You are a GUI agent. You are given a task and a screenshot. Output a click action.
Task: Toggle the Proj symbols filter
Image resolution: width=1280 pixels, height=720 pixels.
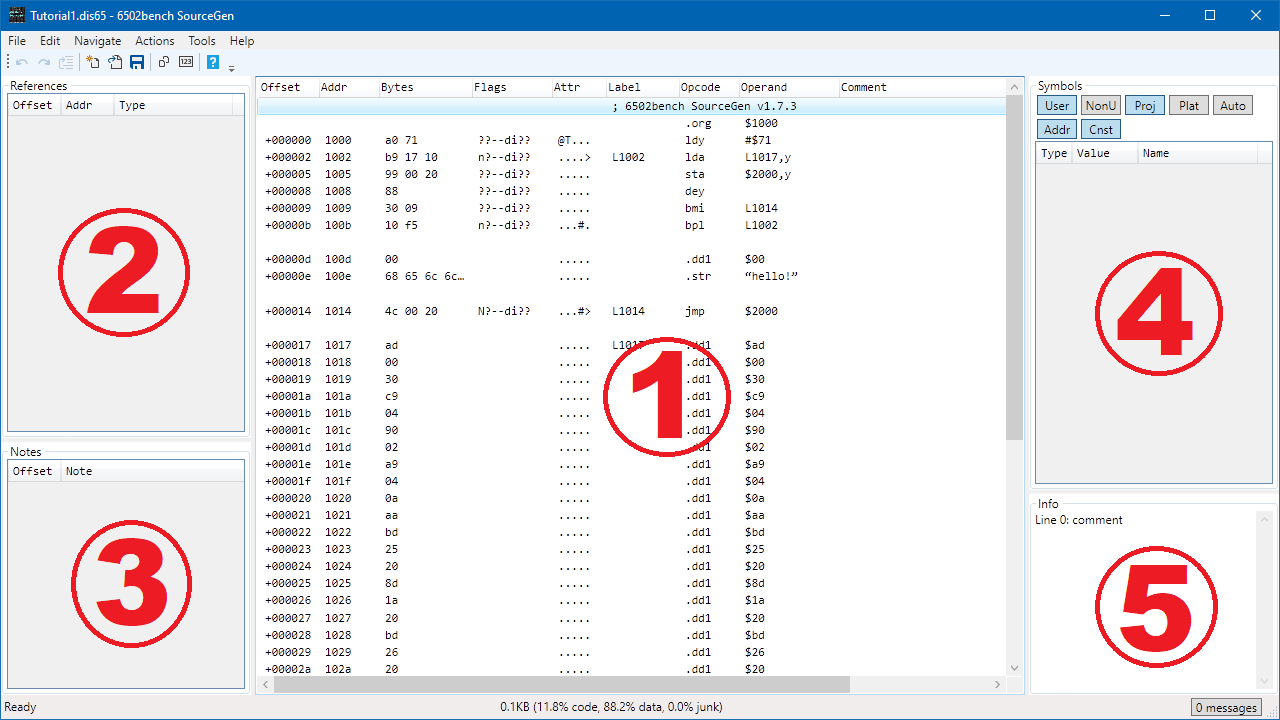pos(1145,105)
